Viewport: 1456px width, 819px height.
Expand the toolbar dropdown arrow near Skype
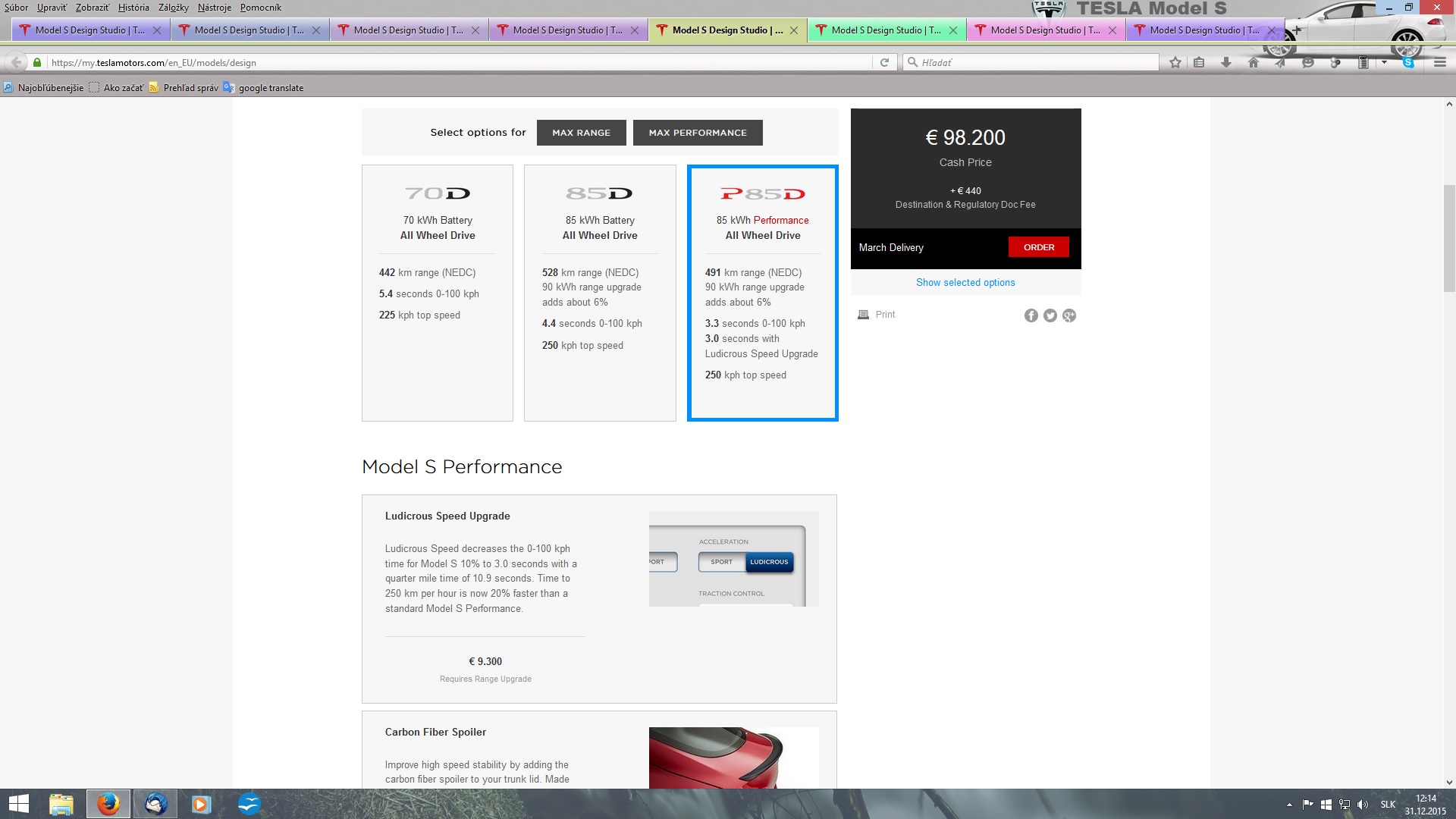(1385, 62)
